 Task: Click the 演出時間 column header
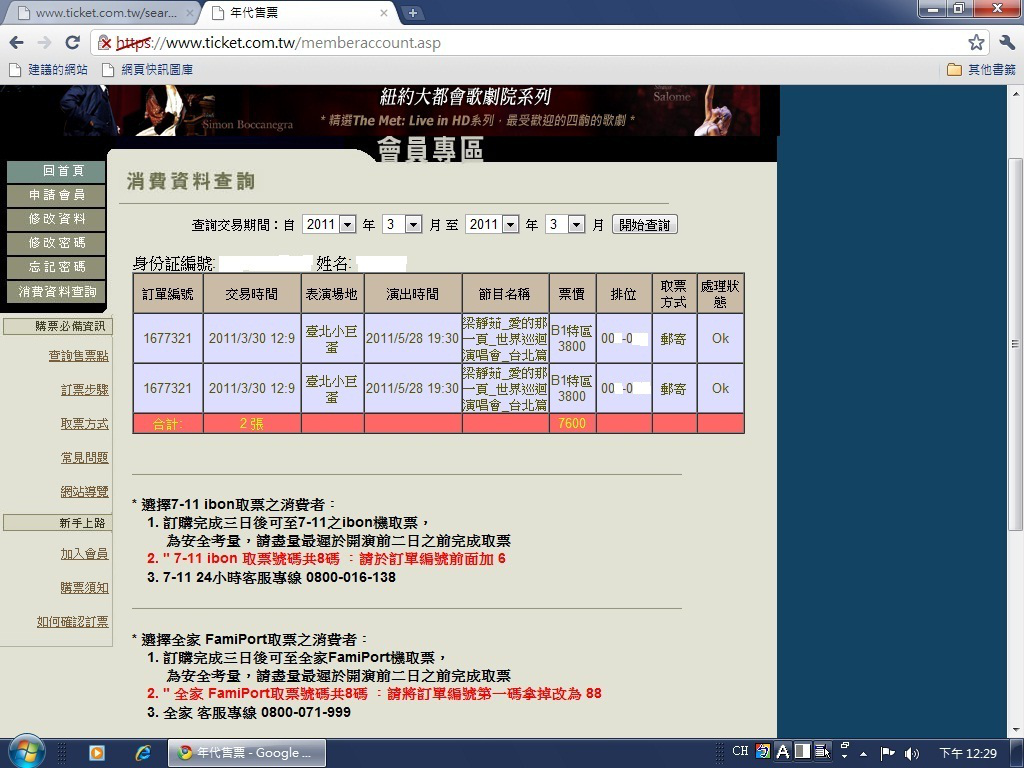click(412, 294)
